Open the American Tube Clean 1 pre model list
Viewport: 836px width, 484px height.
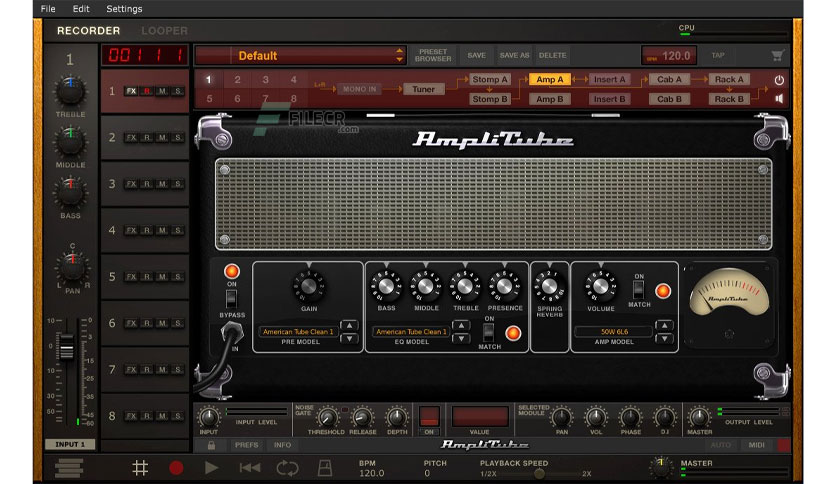coord(298,332)
